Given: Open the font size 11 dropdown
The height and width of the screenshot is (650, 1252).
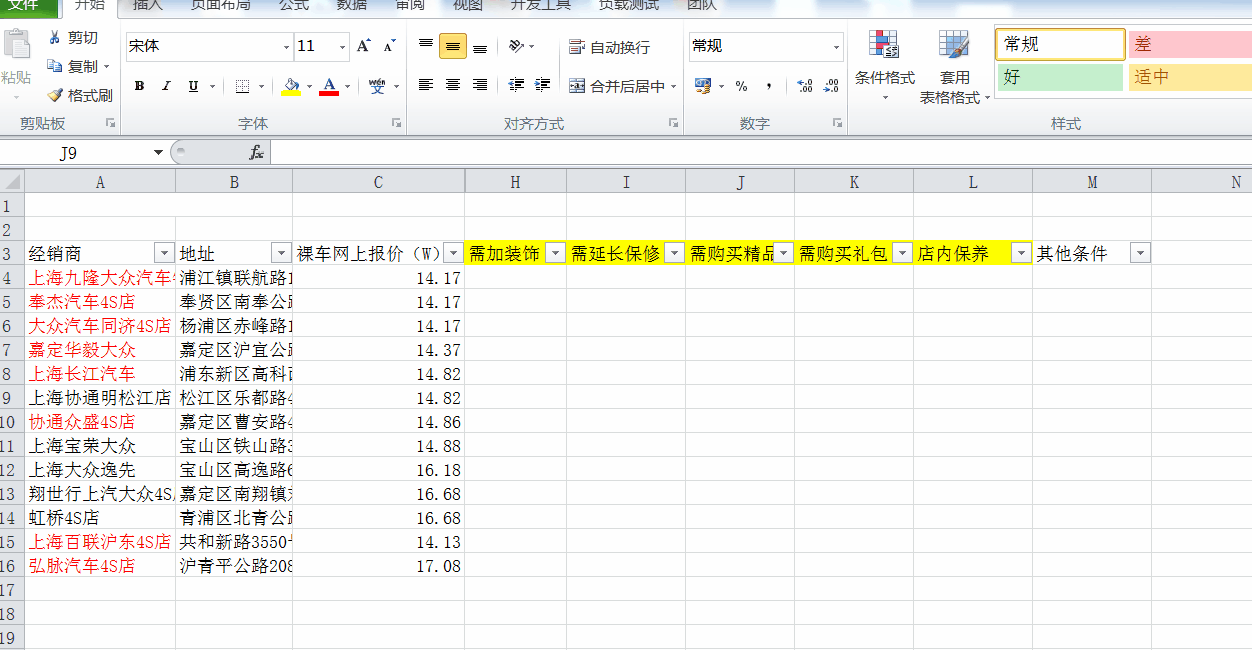Looking at the screenshot, I should click(343, 47).
